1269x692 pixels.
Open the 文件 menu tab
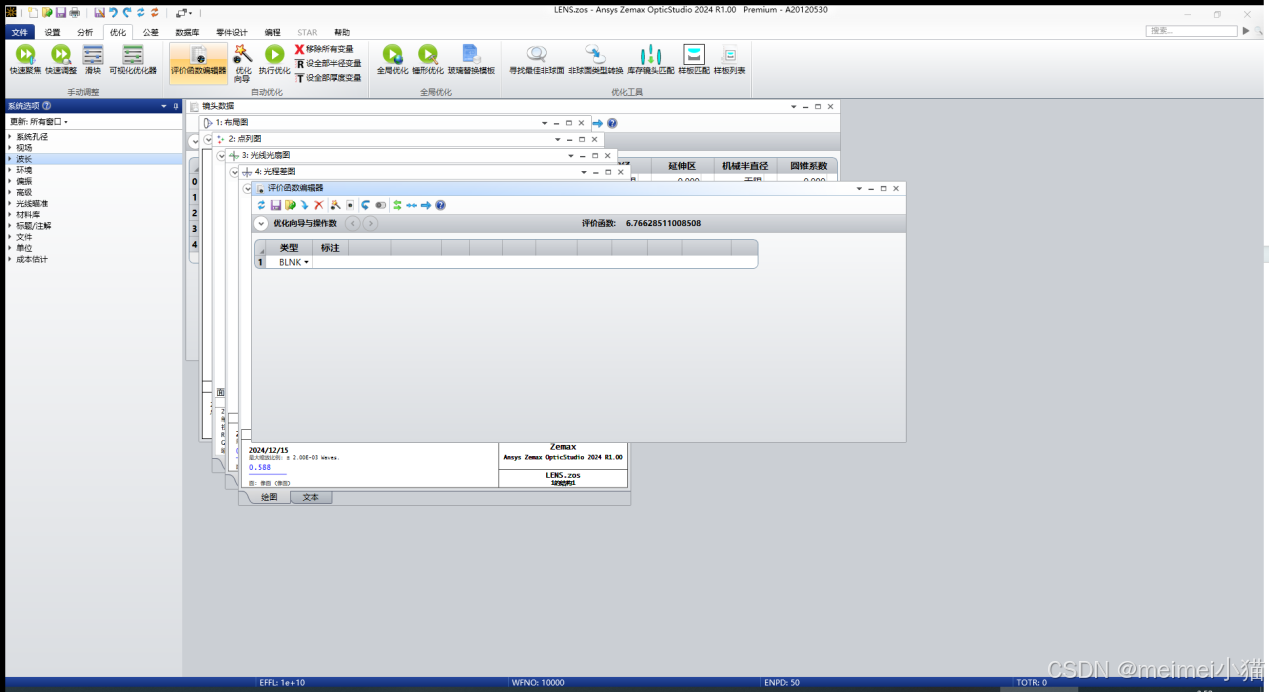pyautogui.click(x=19, y=33)
